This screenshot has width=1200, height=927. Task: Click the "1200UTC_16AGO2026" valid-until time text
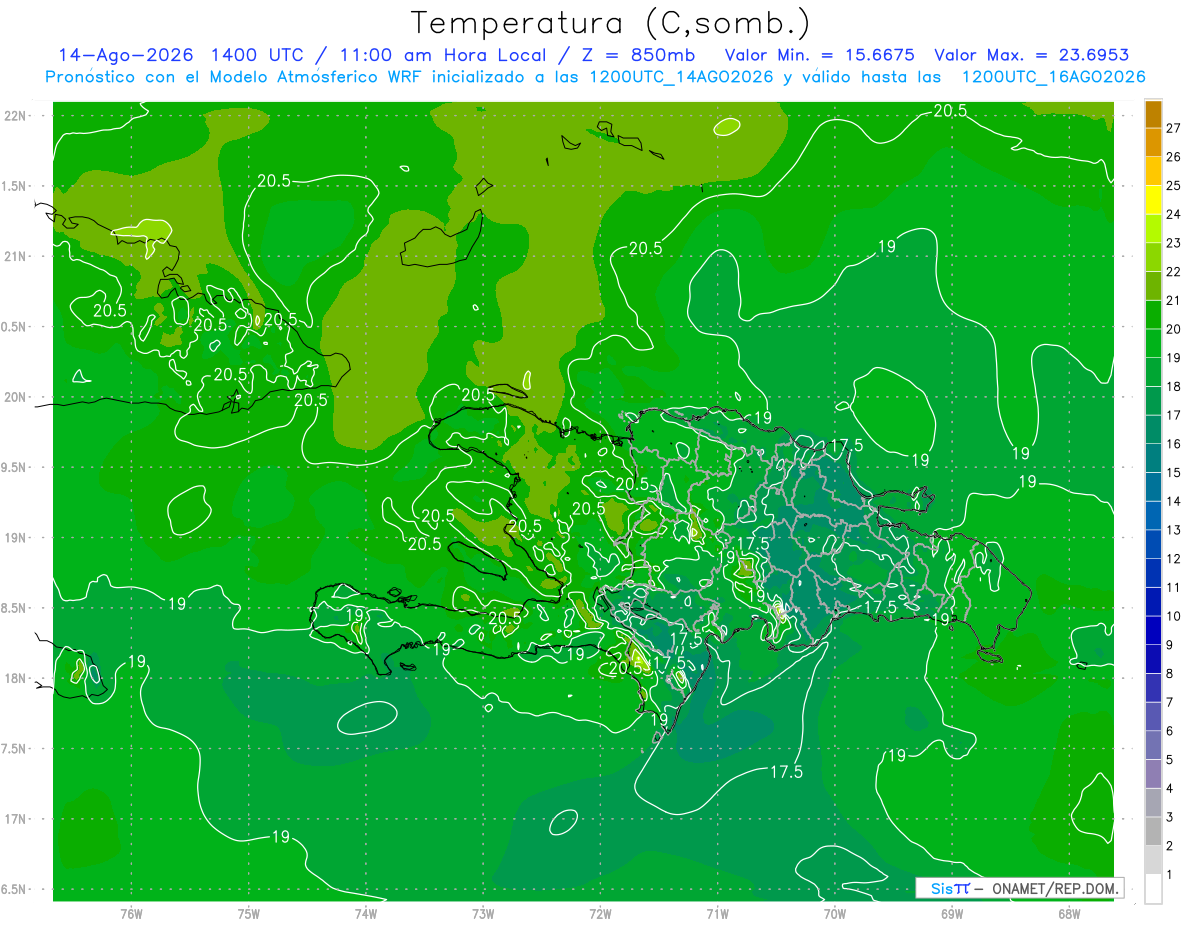coord(1053,77)
